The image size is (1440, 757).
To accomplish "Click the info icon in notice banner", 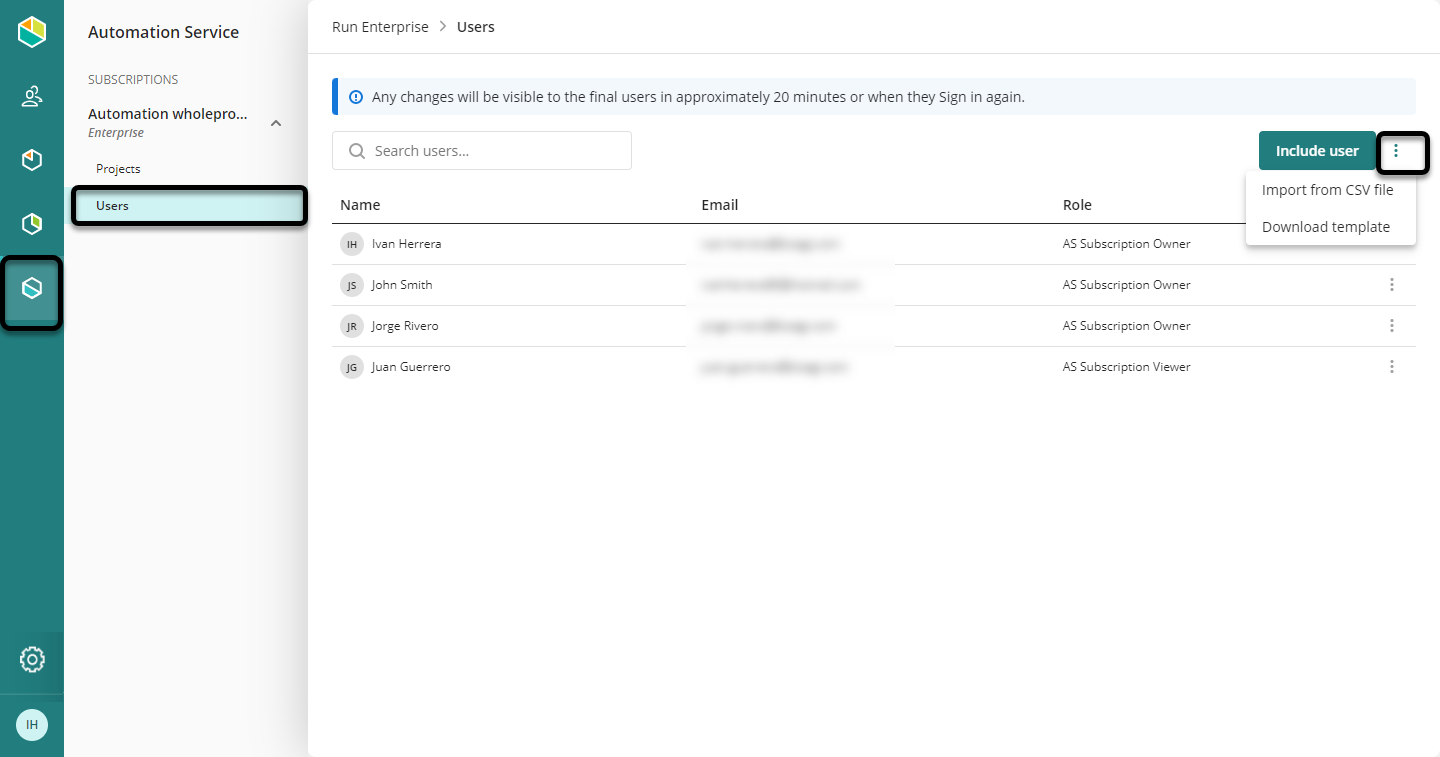I will (x=356, y=97).
